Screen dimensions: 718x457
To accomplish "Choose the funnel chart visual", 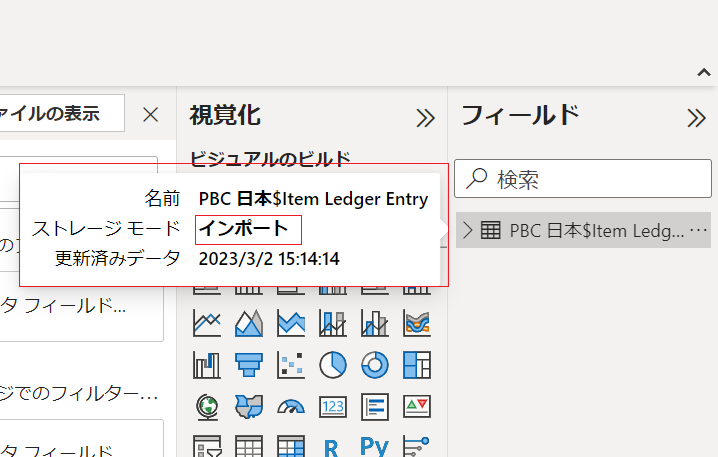I will pyautogui.click(x=249, y=364).
